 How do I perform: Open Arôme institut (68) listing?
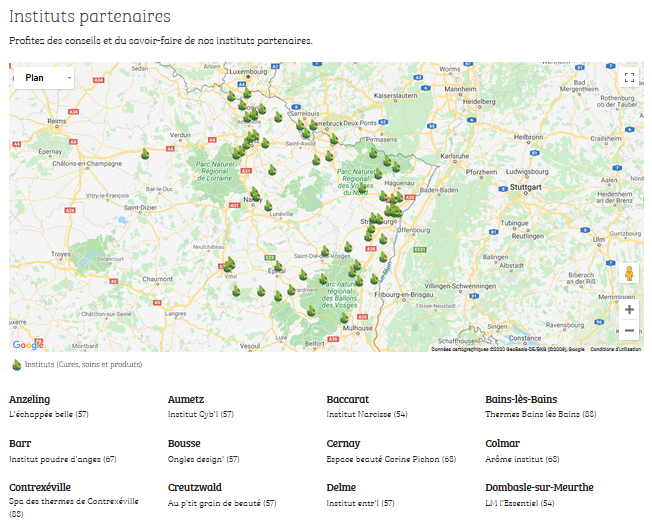coord(522,459)
